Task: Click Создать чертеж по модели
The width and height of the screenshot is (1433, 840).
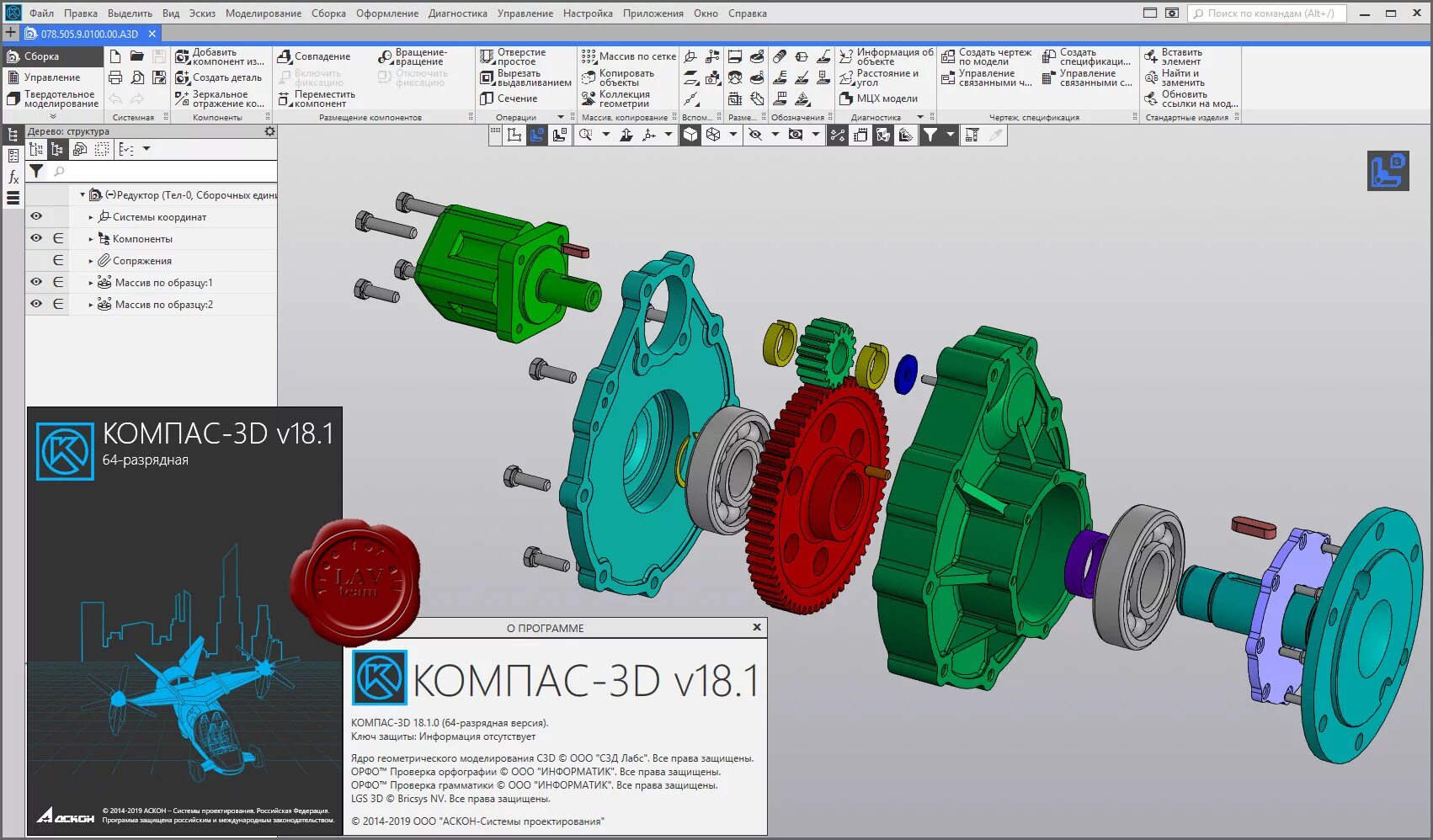Action: 986,56
